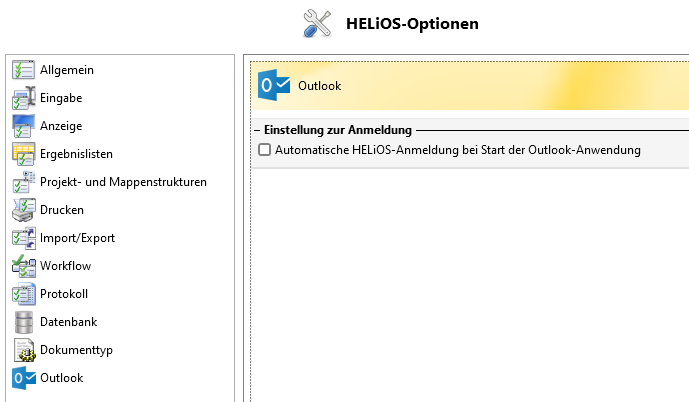Click the Dokumenttyp document icon
Image resolution: width=689 pixels, height=402 pixels.
(23, 350)
